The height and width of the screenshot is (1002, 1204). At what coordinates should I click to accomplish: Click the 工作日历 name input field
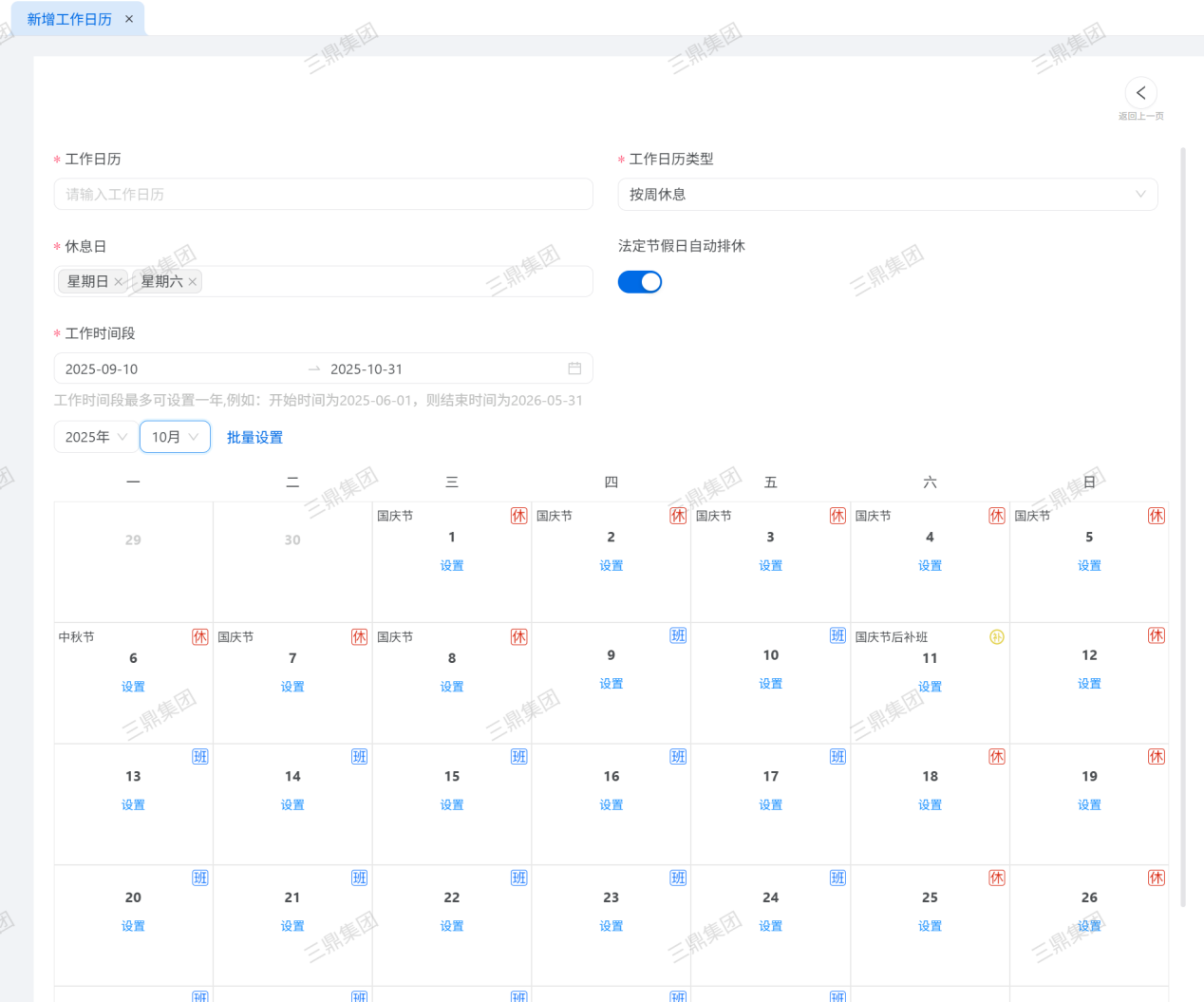[323, 195]
